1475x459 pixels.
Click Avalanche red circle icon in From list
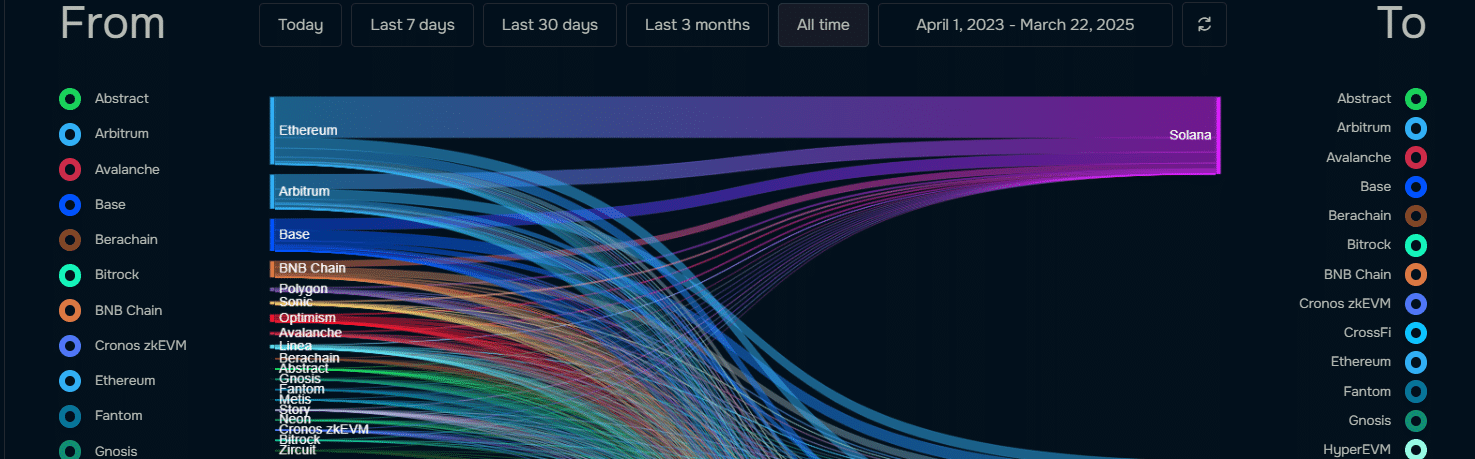70,170
